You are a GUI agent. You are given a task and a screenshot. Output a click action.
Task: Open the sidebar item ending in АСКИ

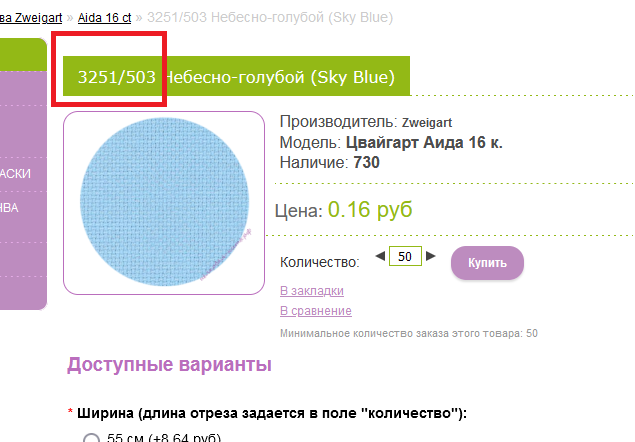[x=16, y=173]
